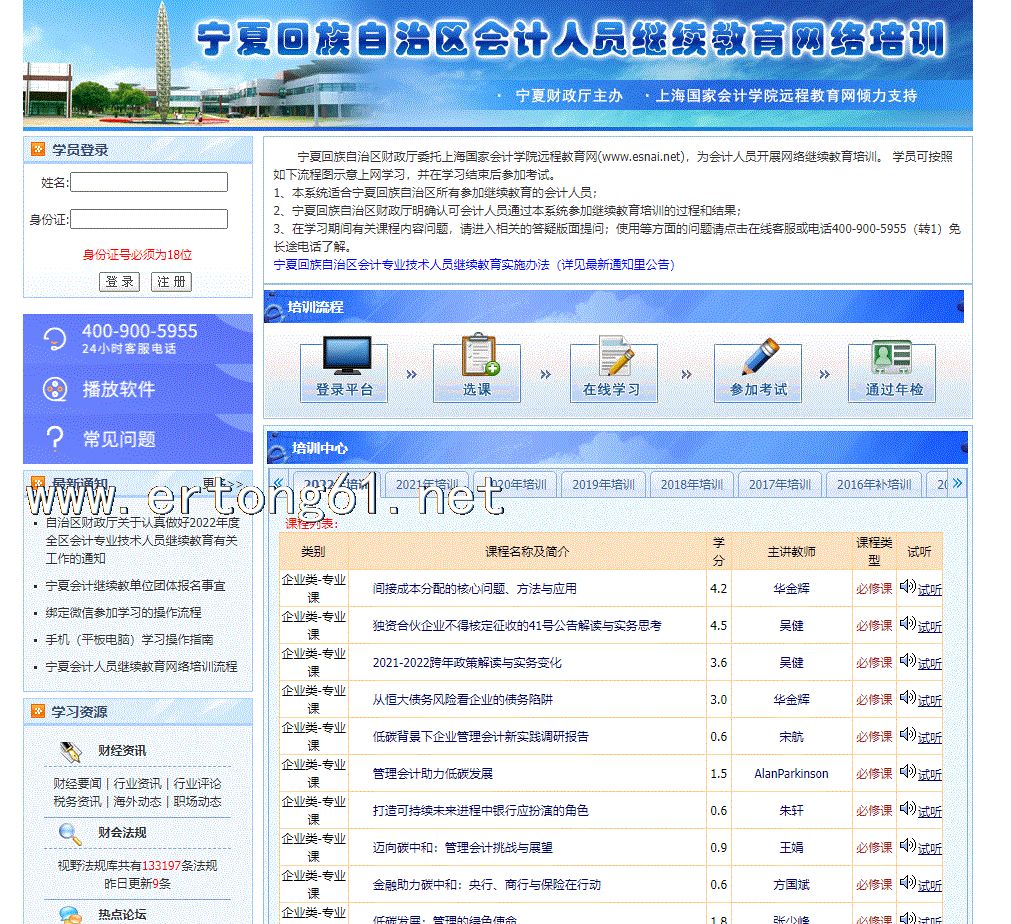Viewport: 1011px width, 924px height.
Task: Click 试听 link for 迈向碳中和 course
Action: tap(930, 848)
